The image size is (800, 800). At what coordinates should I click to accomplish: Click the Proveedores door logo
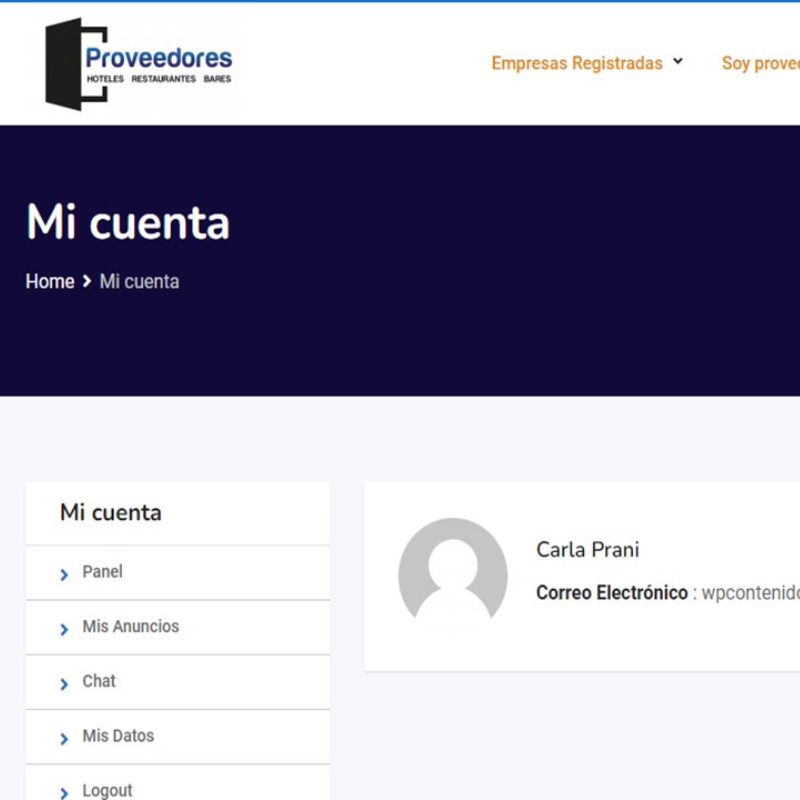(138, 63)
